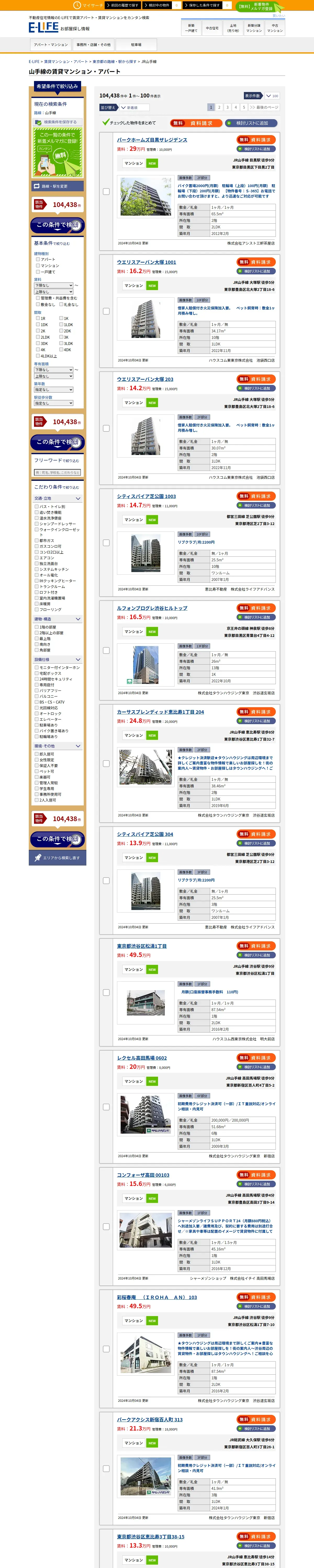The width and height of the screenshot is (314, 1568).
Task: Check the アパート building type box
Action: click(38, 259)
